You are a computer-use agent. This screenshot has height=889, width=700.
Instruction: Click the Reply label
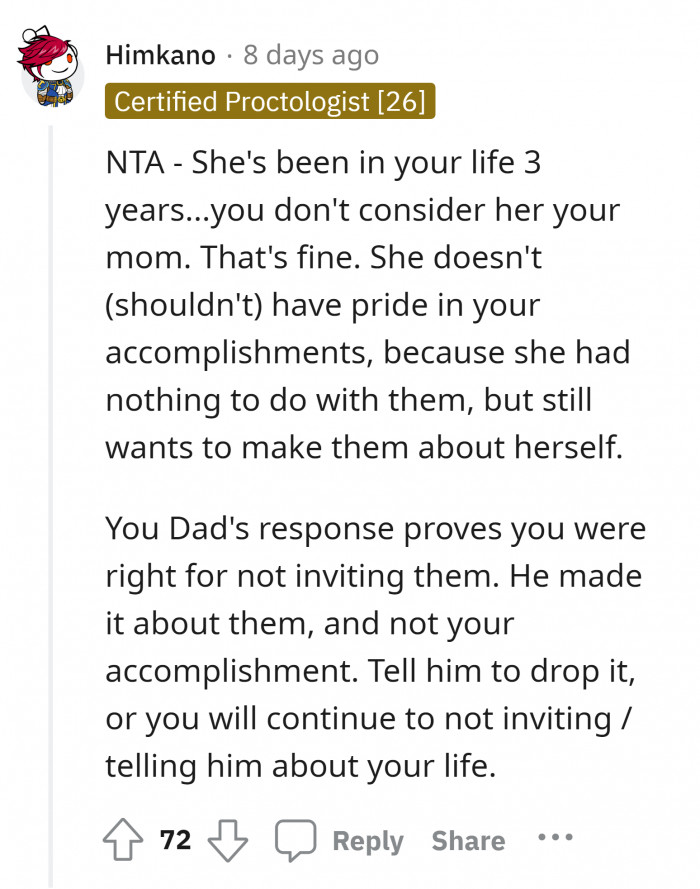coord(366,840)
